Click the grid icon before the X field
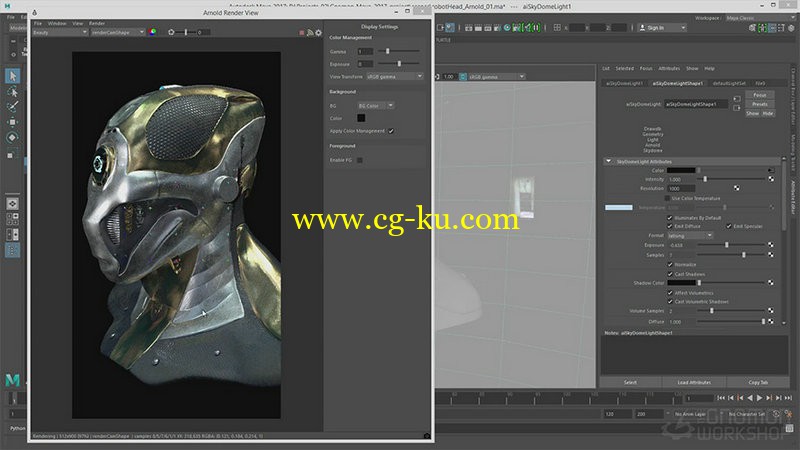The width and height of the screenshot is (800, 450). click(557, 28)
